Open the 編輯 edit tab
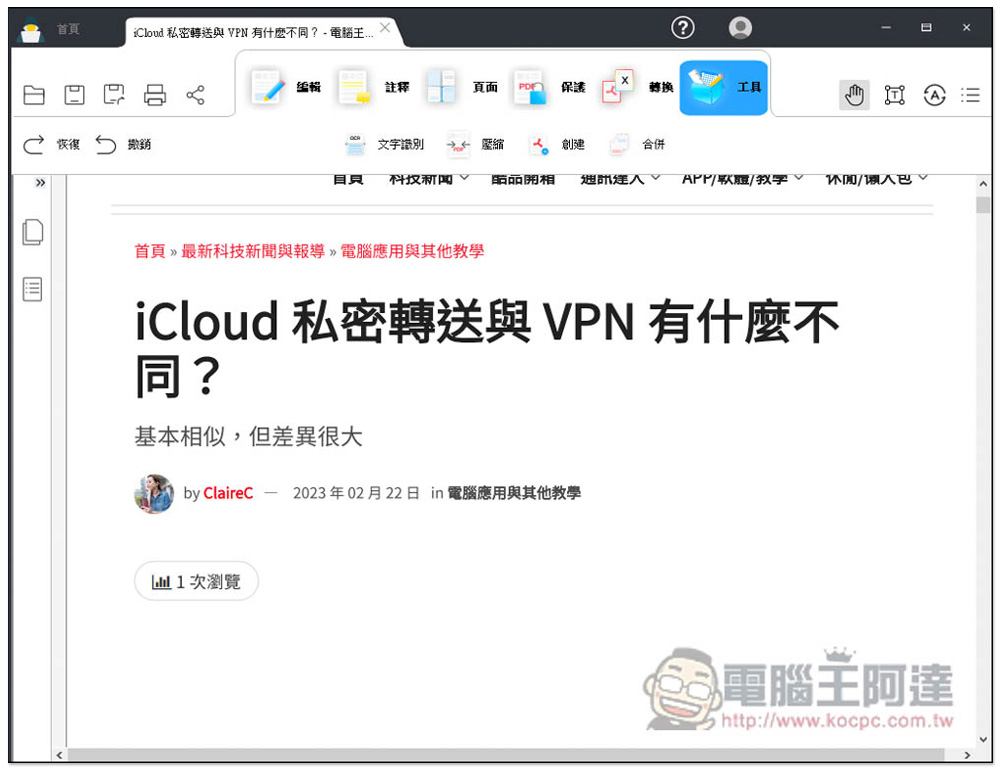The height and width of the screenshot is (771, 1000). (286, 87)
